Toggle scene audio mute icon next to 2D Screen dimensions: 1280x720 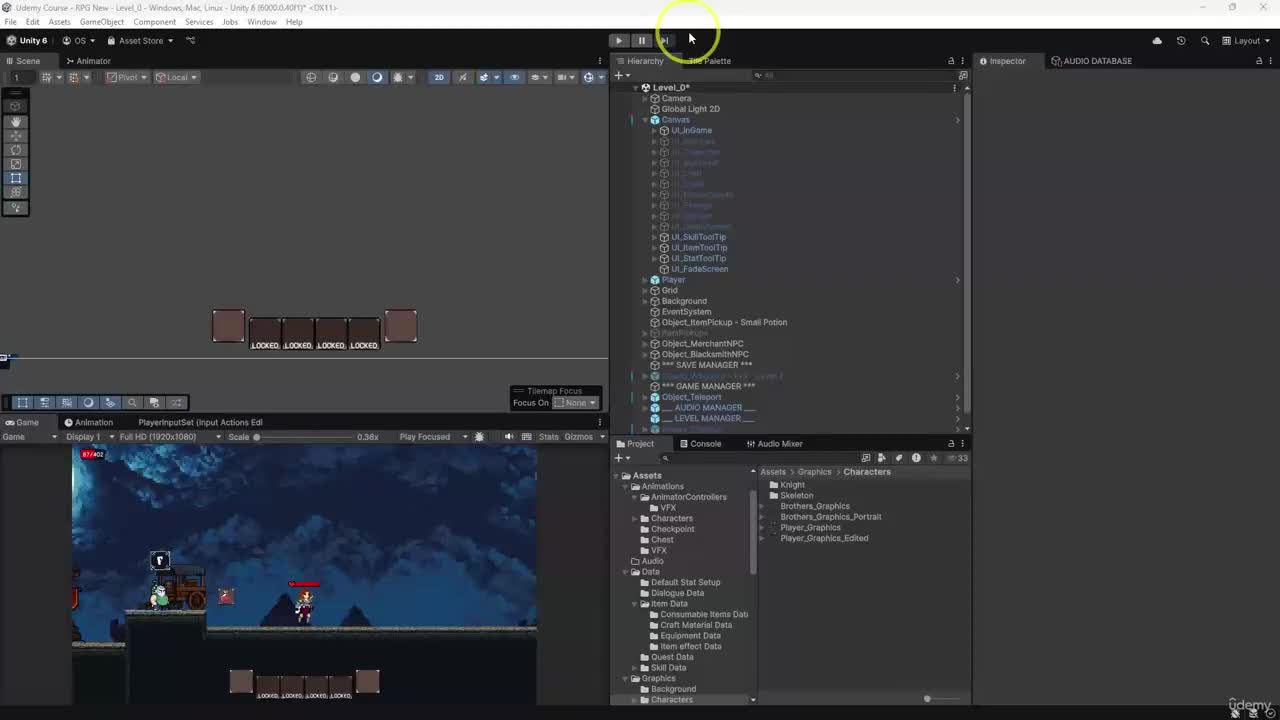pyautogui.click(x=462, y=77)
